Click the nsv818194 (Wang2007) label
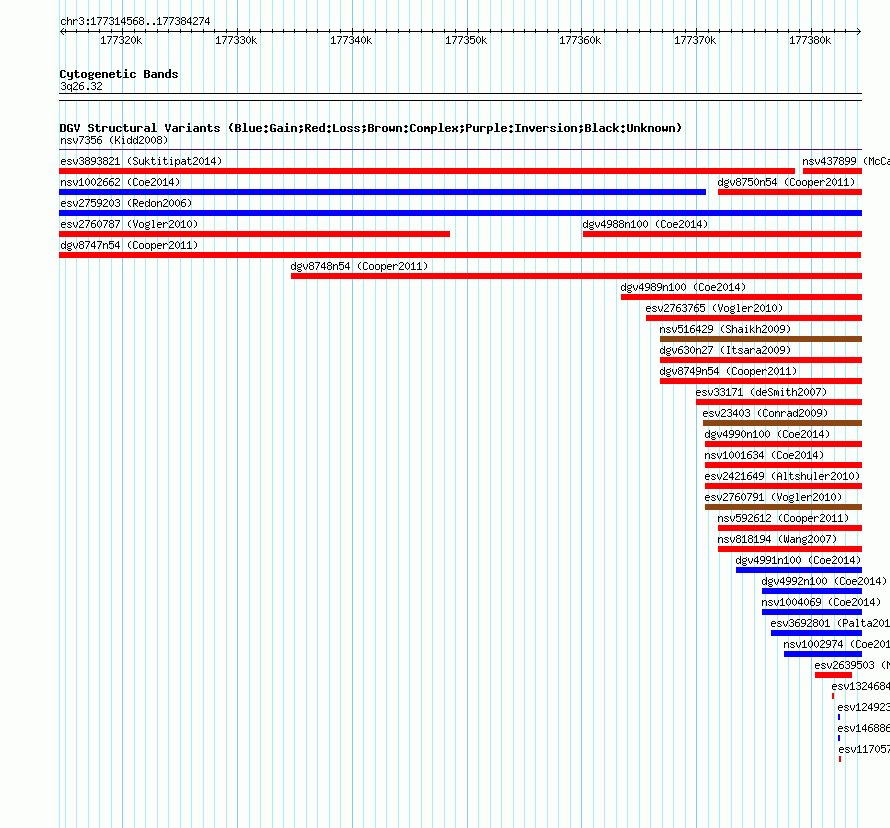The image size is (890, 828). tap(777, 539)
